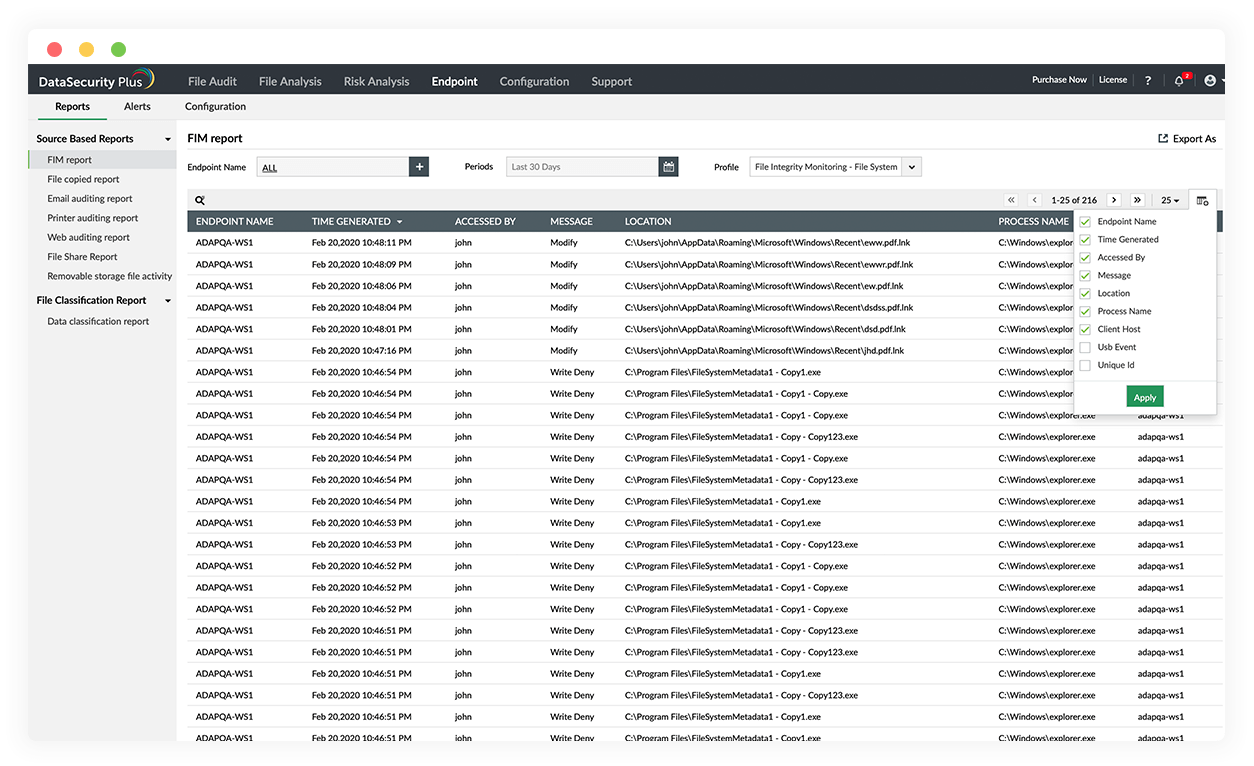1254x766 pixels.
Task: Uncheck the Client Host column
Action: click(x=1085, y=328)
